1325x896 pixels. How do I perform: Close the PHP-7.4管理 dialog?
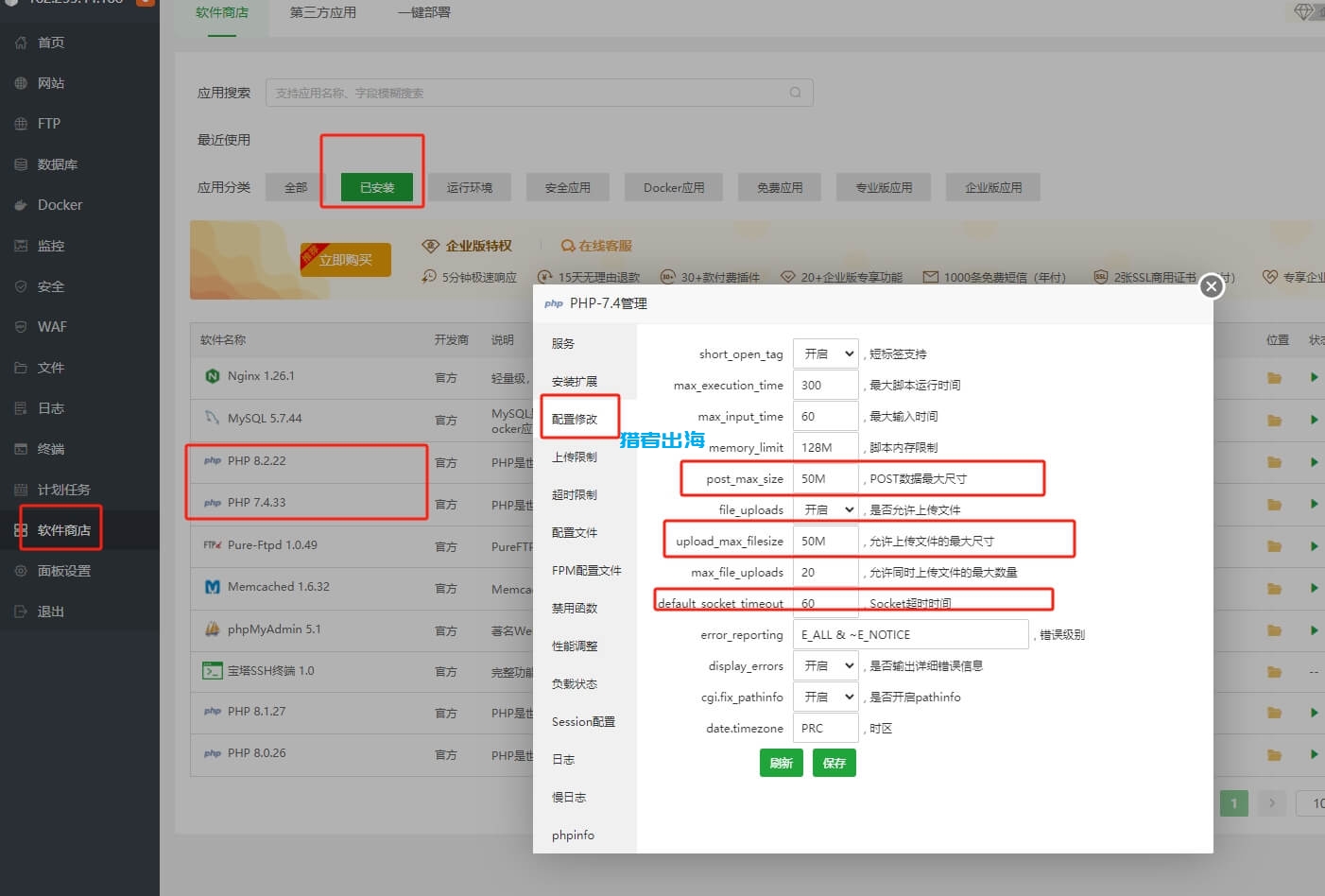pos(1212,285)
